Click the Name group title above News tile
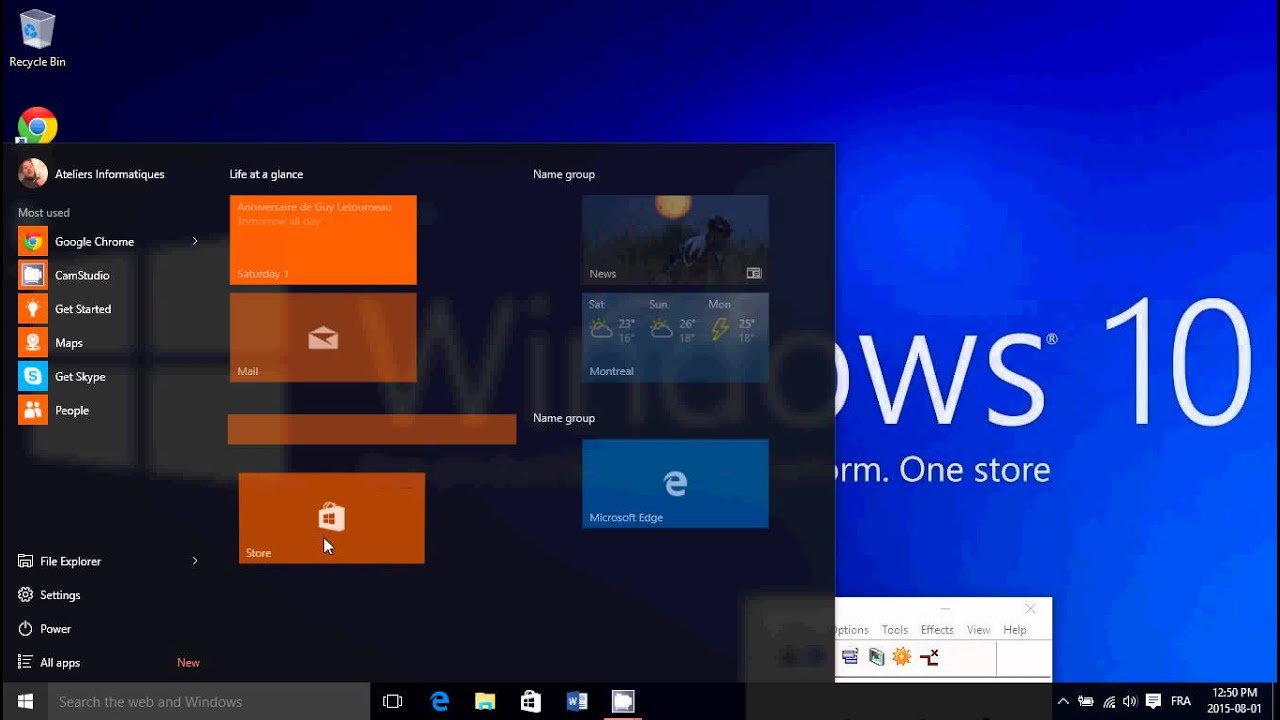 [564, 174]
